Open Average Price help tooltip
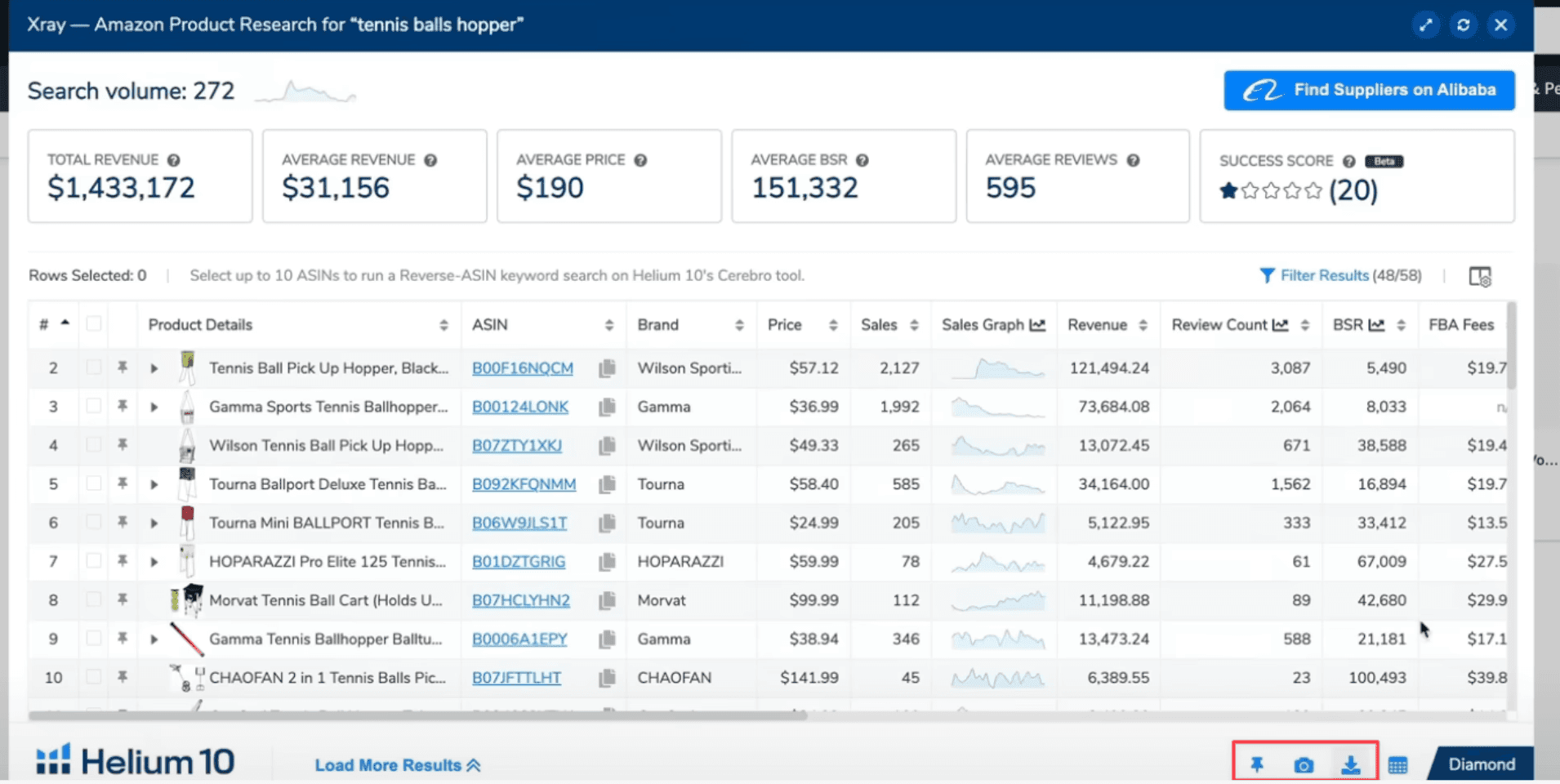The image size is (1560, 784). [x=640, y=160]
